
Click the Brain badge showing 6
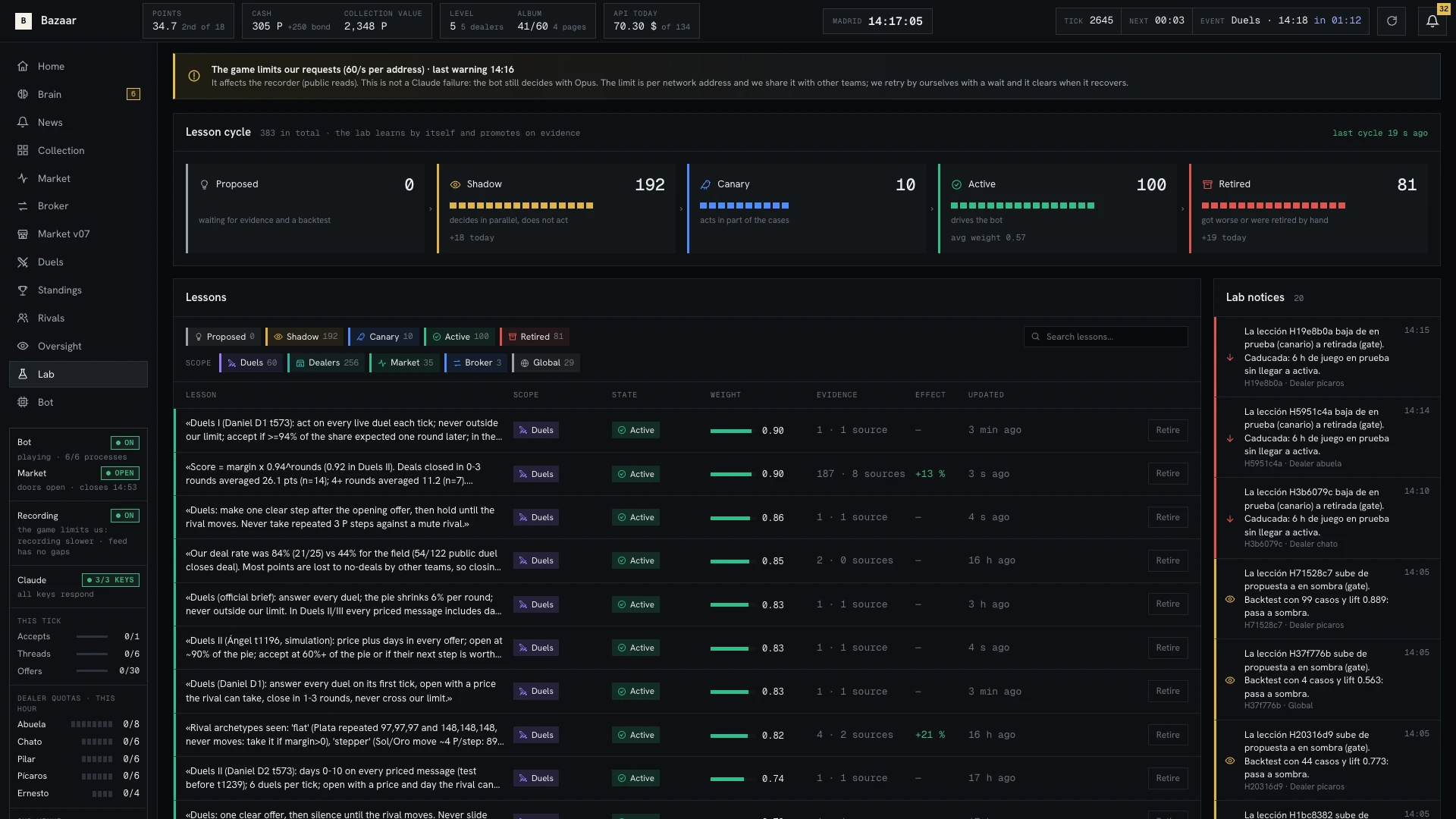pos(133,94)
